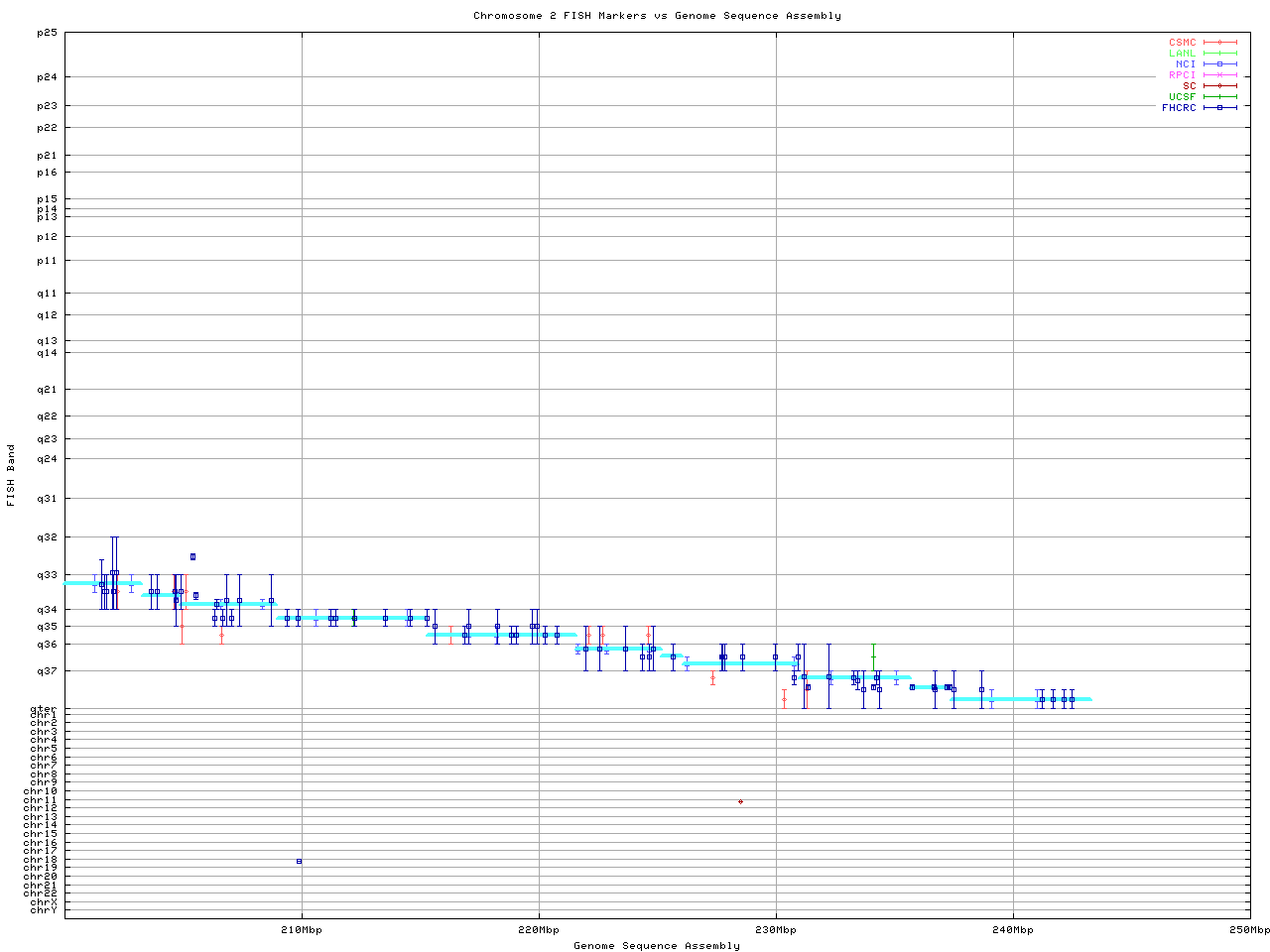Screen dimensions: 1270x952
Task: Click the isolated red marker on chr11 row
Action: click(x=740, y=801)
